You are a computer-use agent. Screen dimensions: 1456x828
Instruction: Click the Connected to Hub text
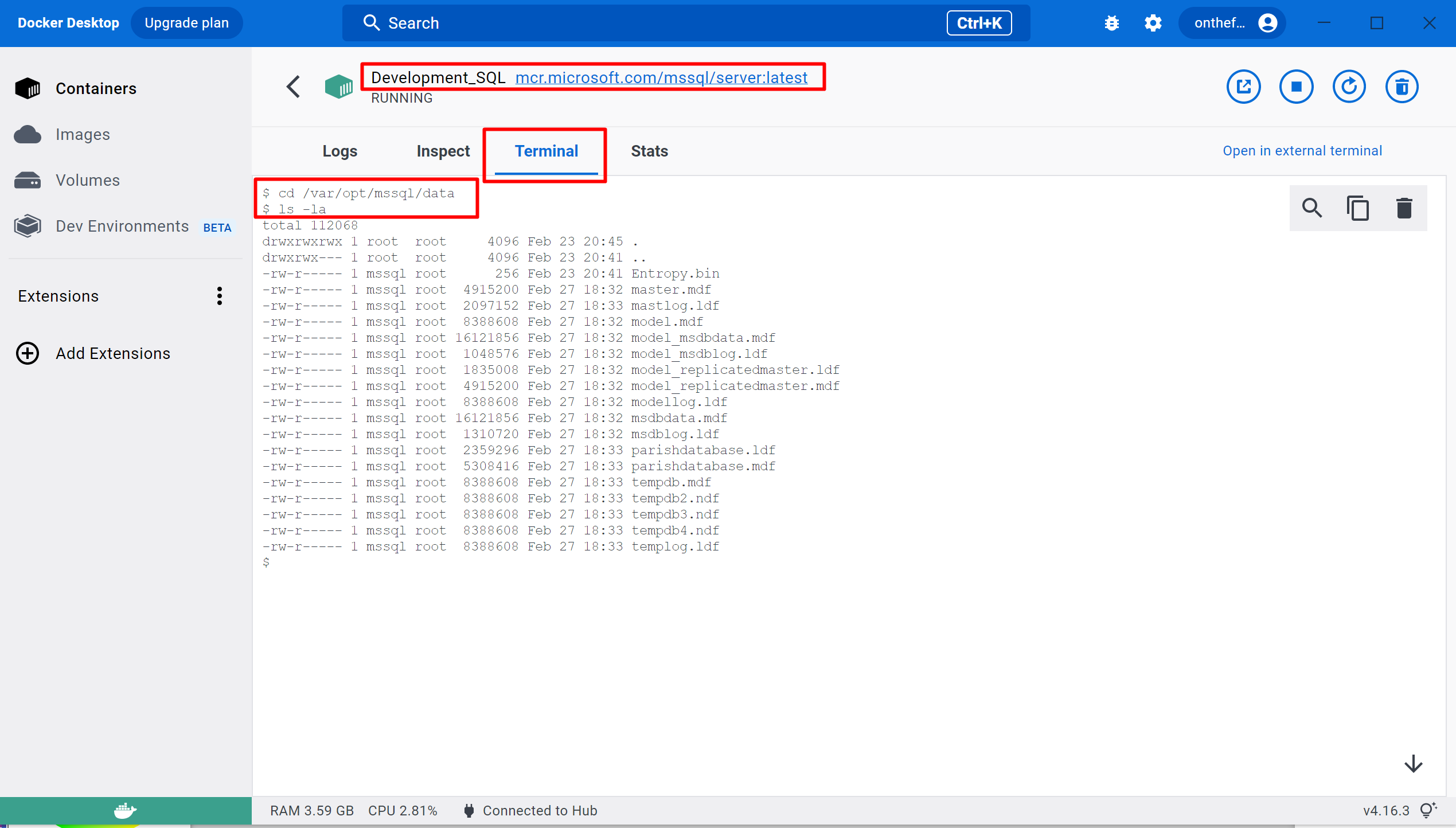point(540,810)
